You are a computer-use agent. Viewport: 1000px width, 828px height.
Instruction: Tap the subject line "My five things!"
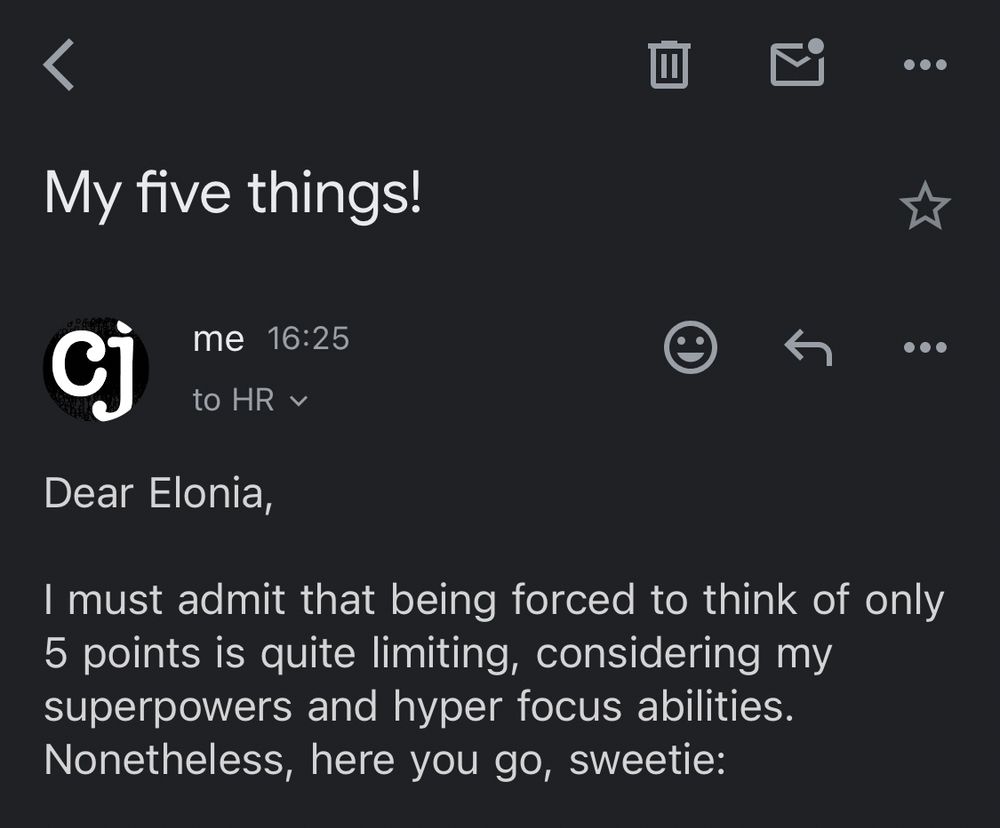click(x=232, y=194)
